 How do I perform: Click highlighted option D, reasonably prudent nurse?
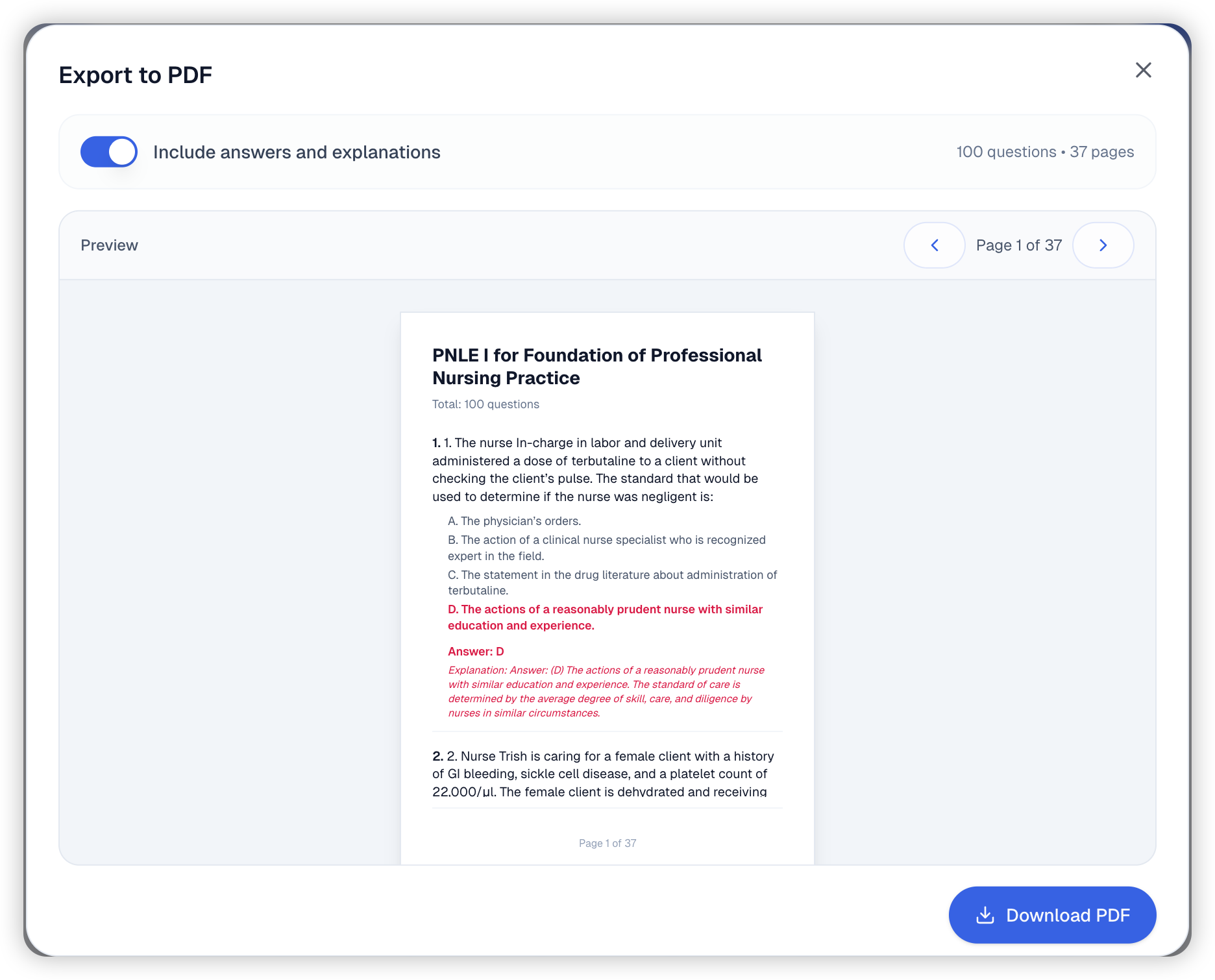click(x=605, y=617)
